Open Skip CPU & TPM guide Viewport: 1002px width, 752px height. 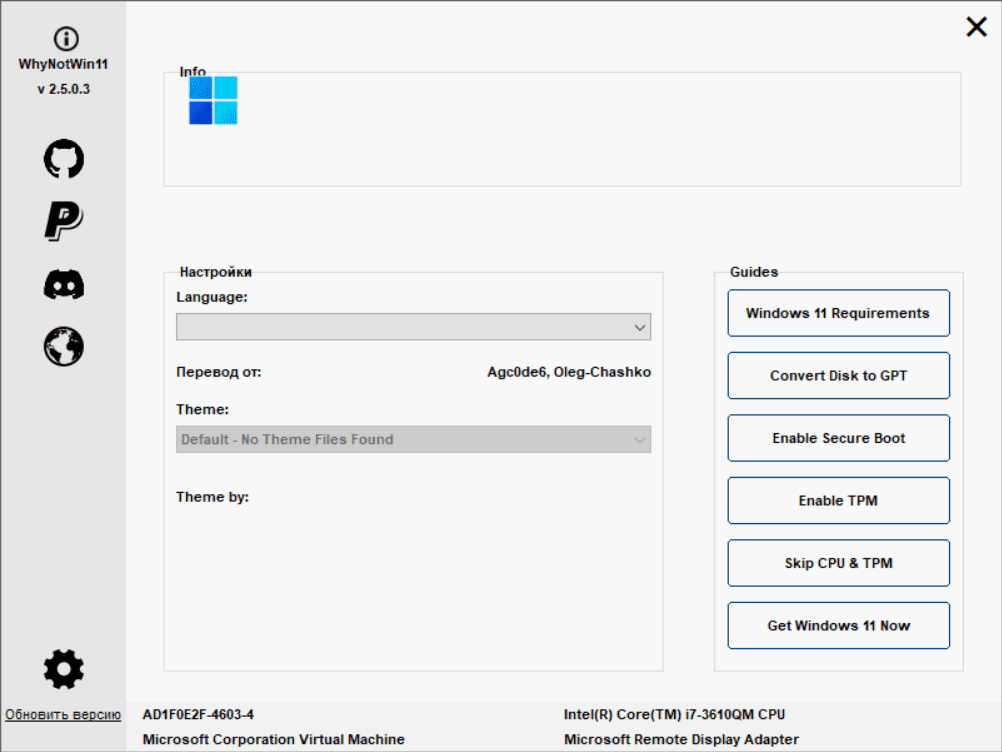838,564
